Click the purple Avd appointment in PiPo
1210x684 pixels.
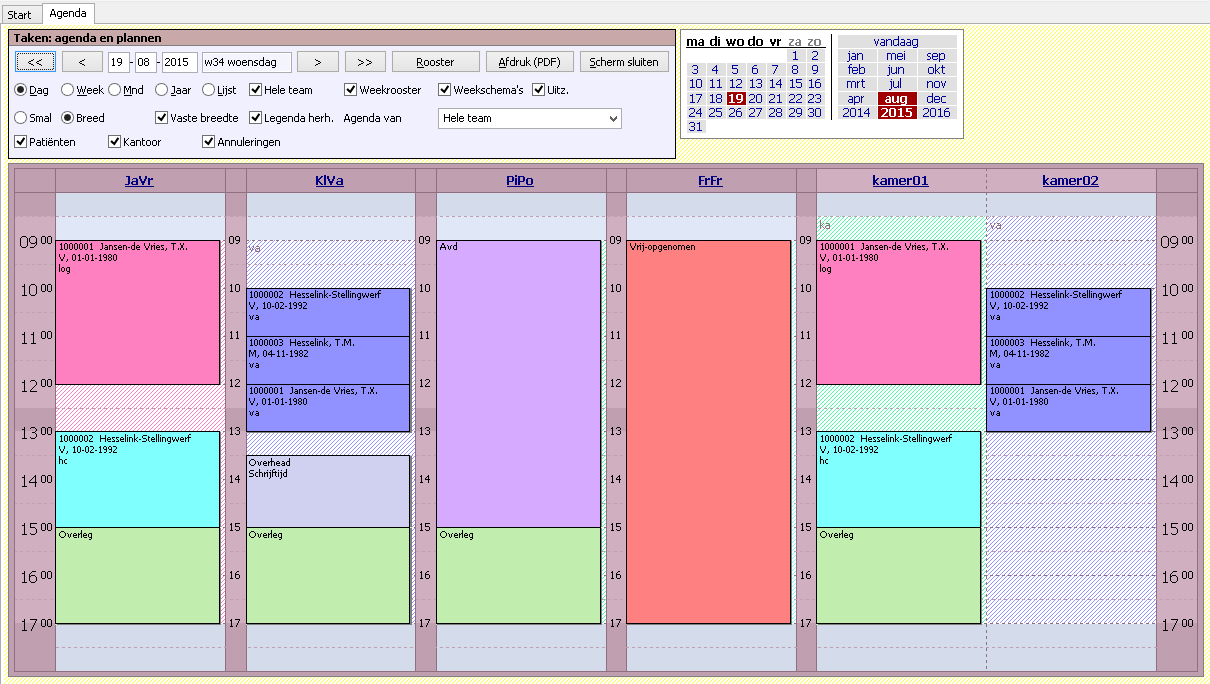(518, 380)
